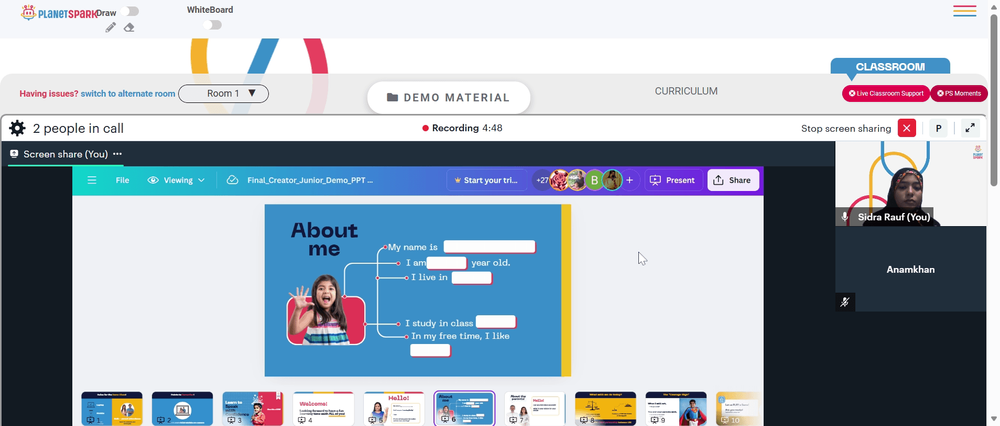Select slide 1 thumbnail
Screen dimensions: 1000x426
point(112,409)
